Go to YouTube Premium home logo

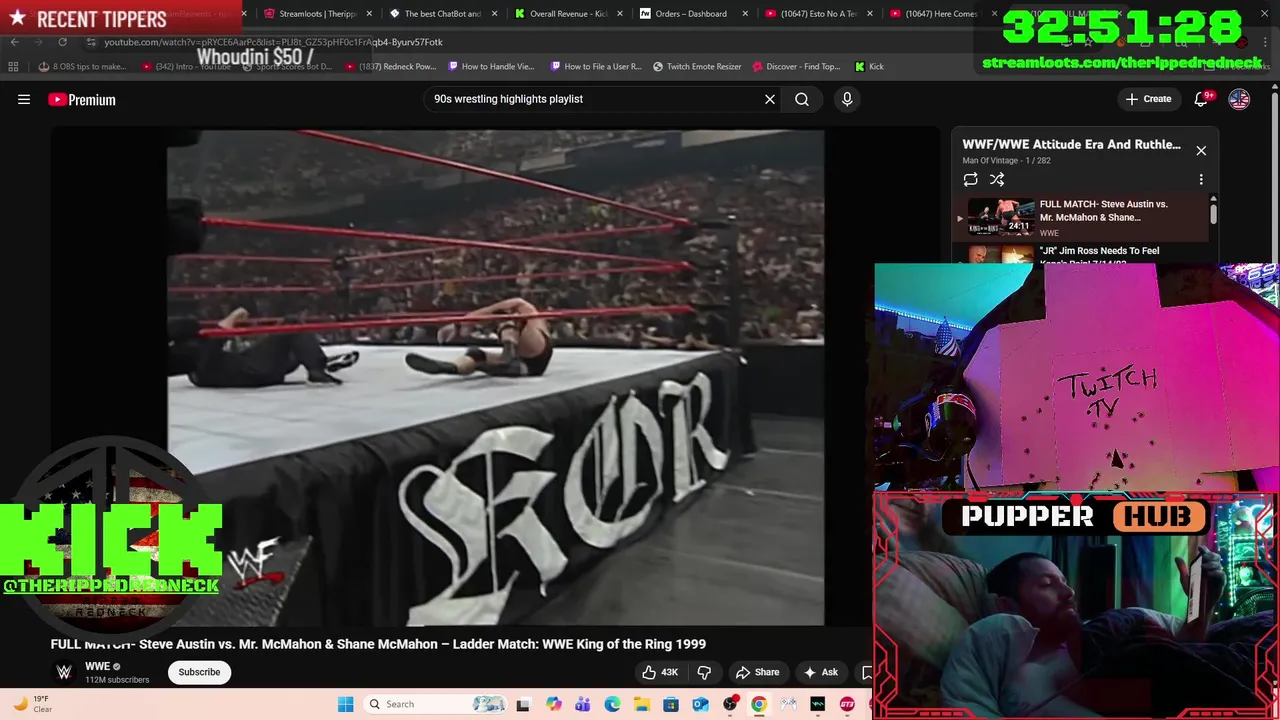pos(82,99)
